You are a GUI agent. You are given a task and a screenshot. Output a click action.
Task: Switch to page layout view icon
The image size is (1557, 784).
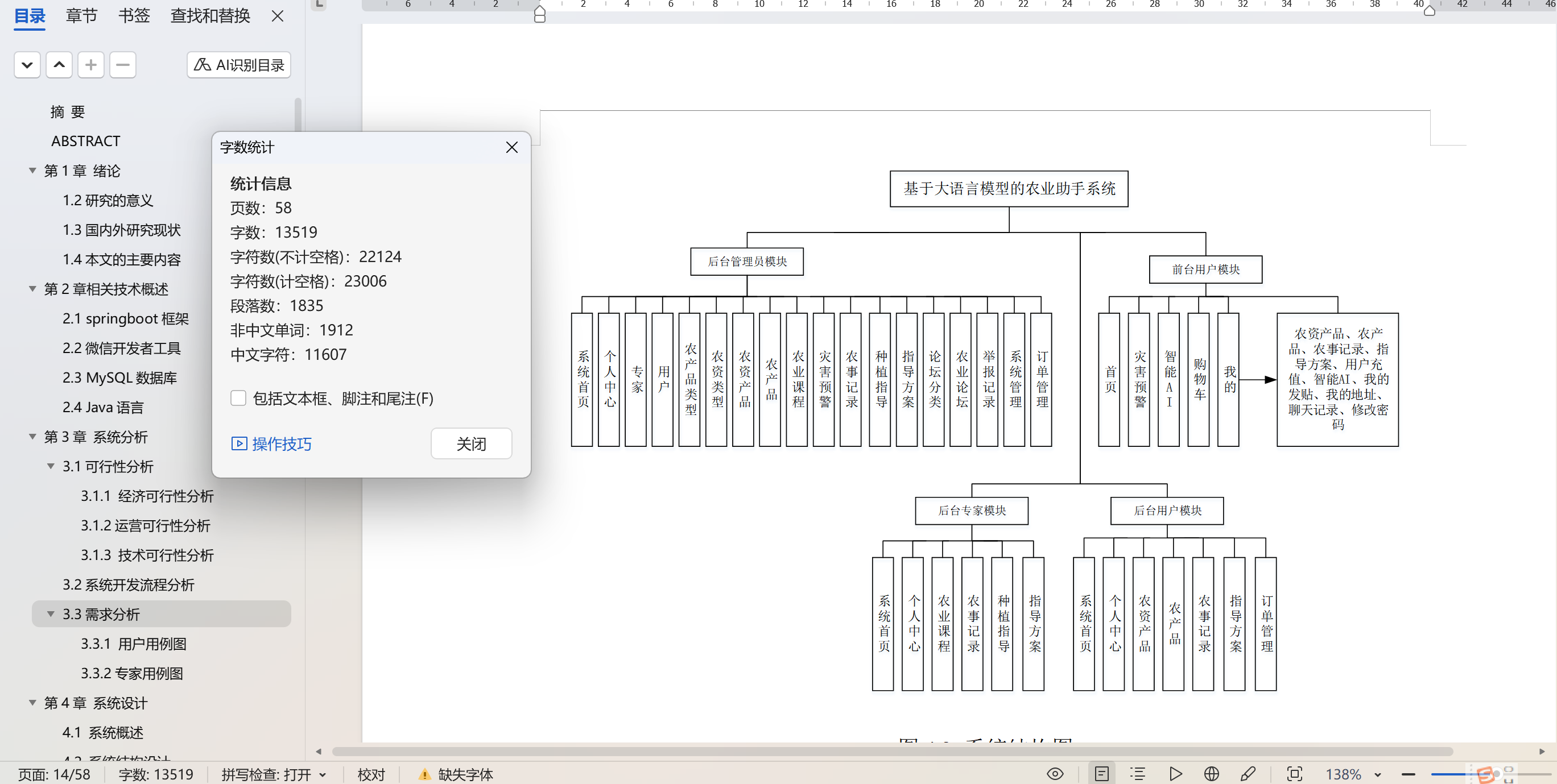[1101, 774]
